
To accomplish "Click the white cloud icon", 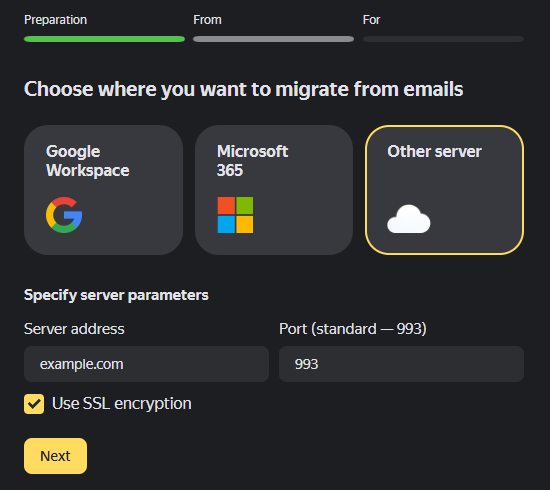I will pyautogui.click(x=409, y=219).
